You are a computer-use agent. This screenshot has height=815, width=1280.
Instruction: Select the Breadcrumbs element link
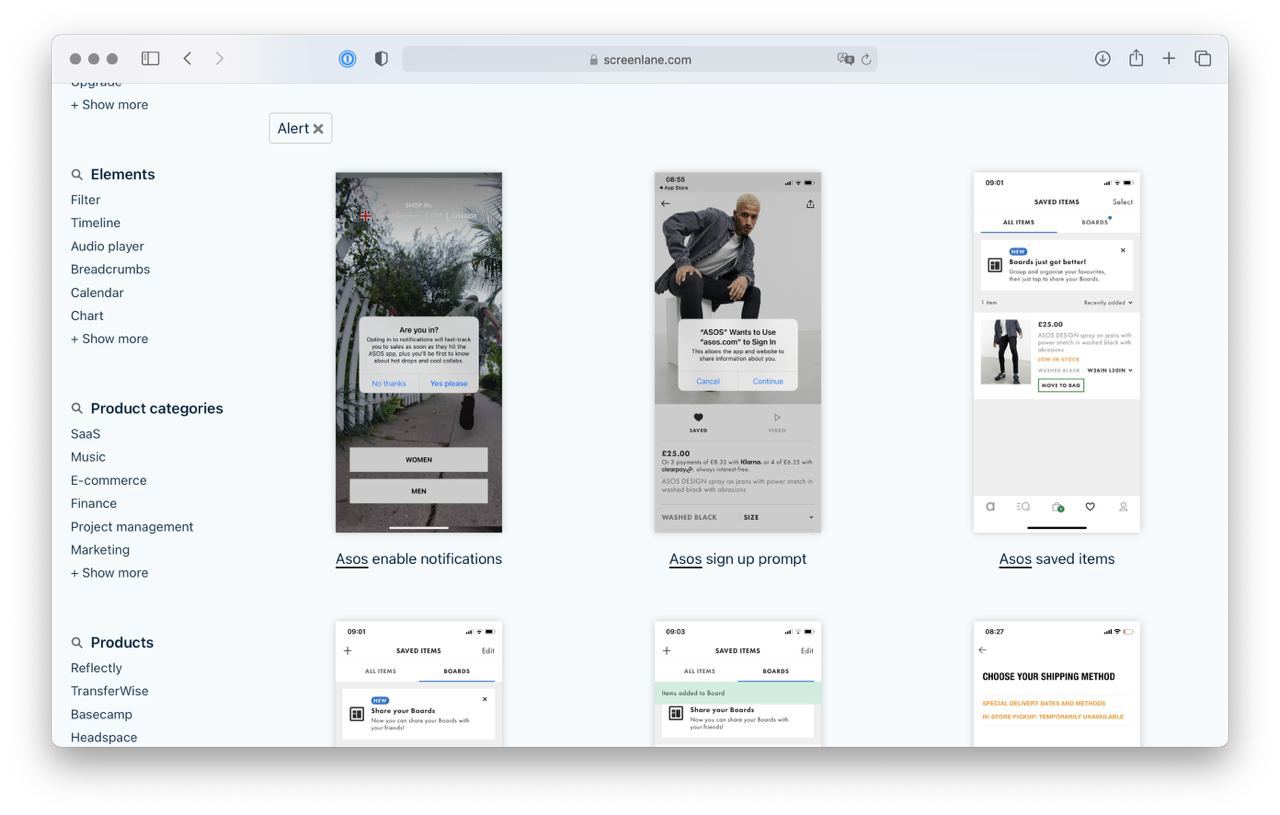click(110, 269)
